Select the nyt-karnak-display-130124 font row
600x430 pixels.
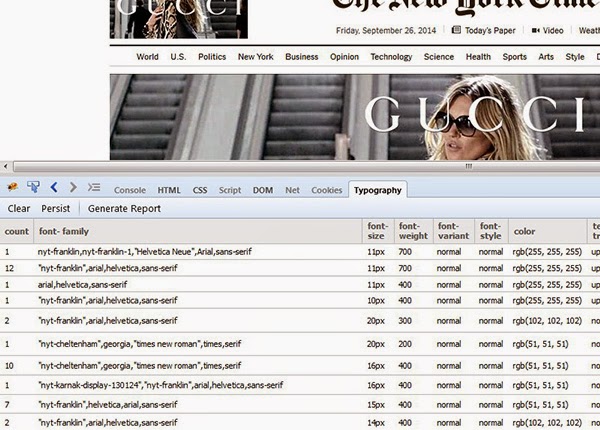300,385
